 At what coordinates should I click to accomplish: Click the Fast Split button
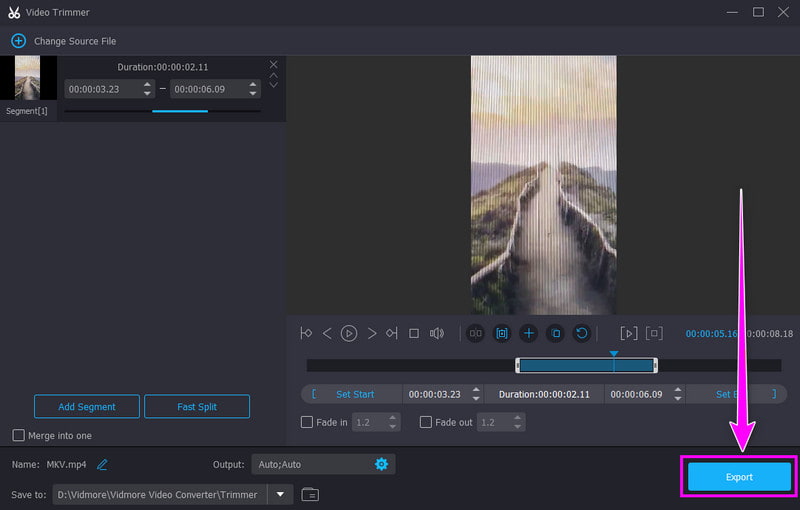click(197, 406)
